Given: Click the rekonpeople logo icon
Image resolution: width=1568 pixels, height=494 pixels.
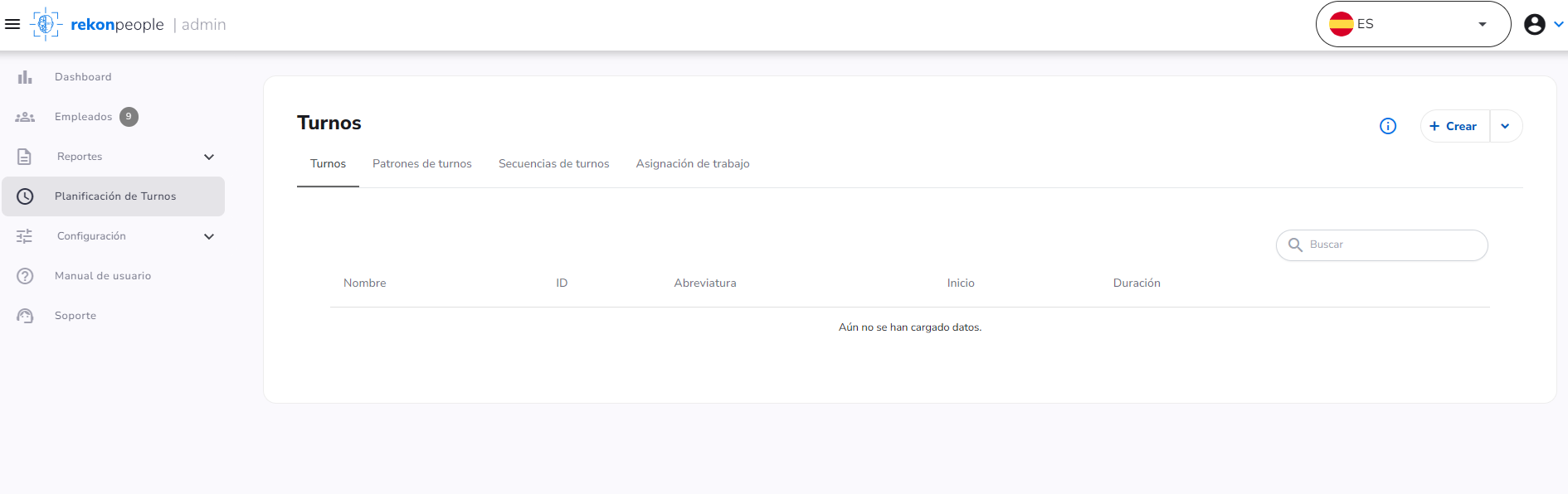Looking at the screenshot, I should click(46, 24).
